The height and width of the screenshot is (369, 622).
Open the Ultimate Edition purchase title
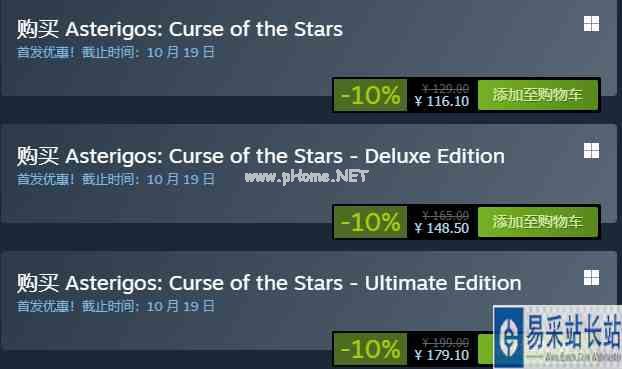click(x=269, y=283)
